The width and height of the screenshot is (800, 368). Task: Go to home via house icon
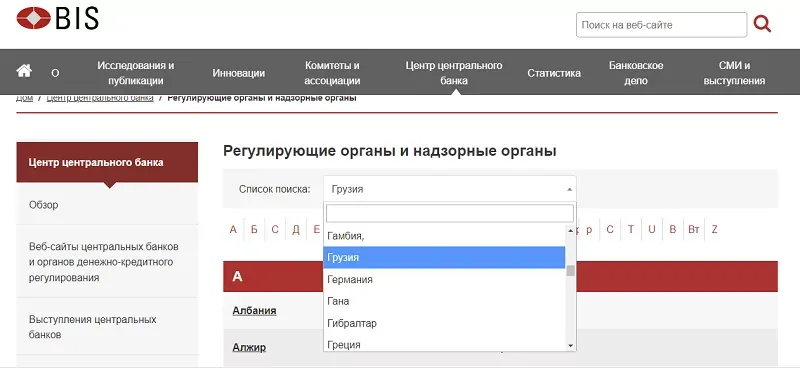point(24,71)
